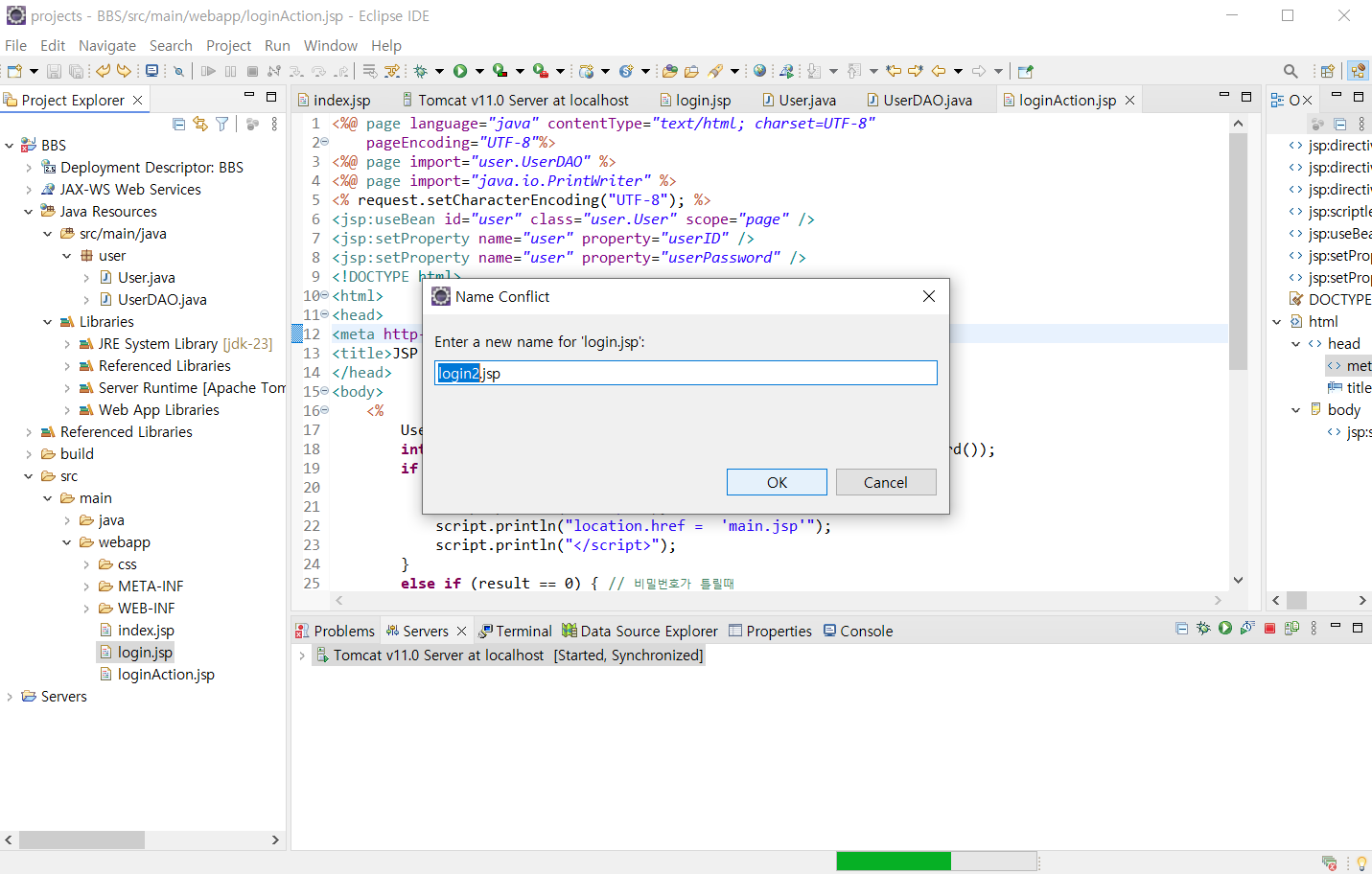Toggle Link with Editor in Project Explorer
Viewport: 1372px width, 874px height.
pos(199,124)
